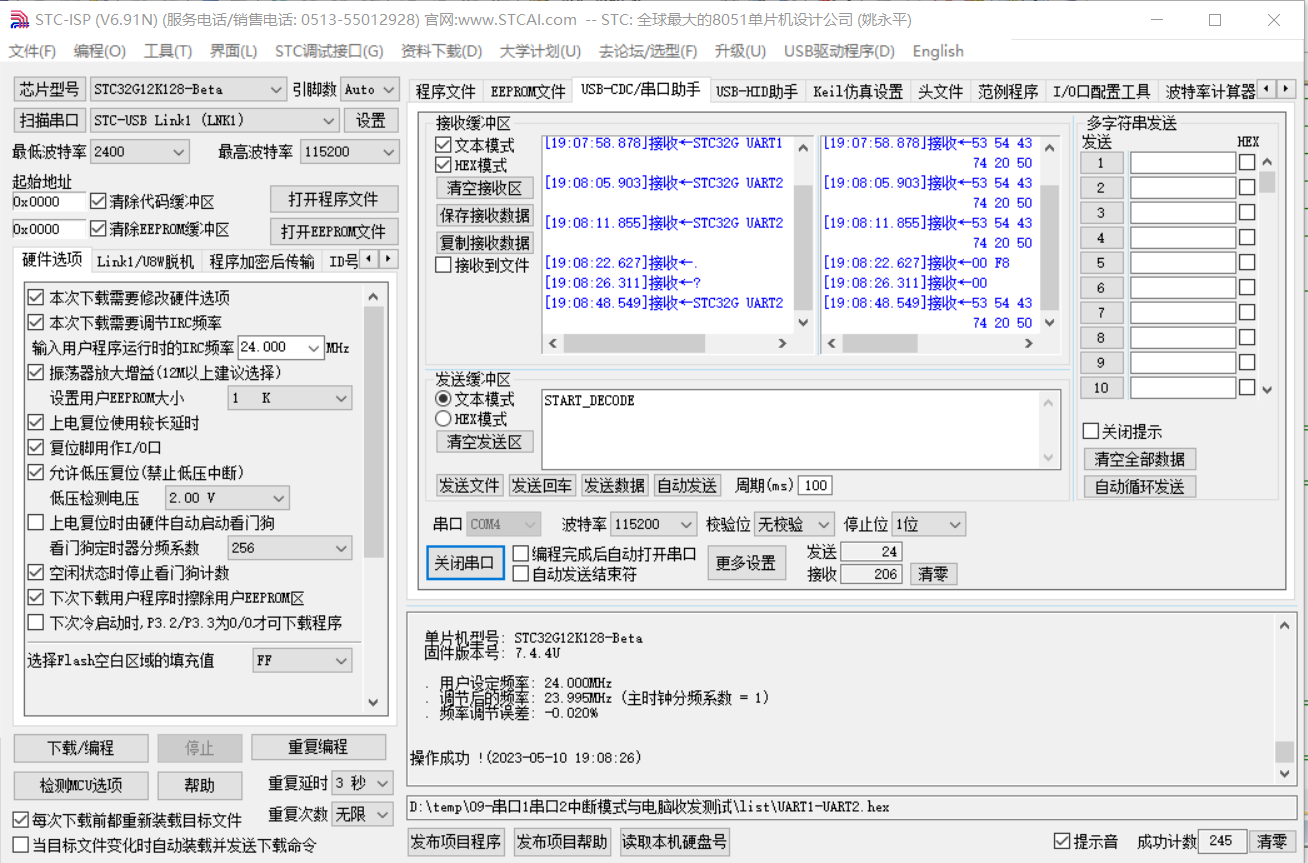Select HEX模式 radio in send buffer
Screen dimensions: 1308x863
pyautogui.click(x=443, y=419)
